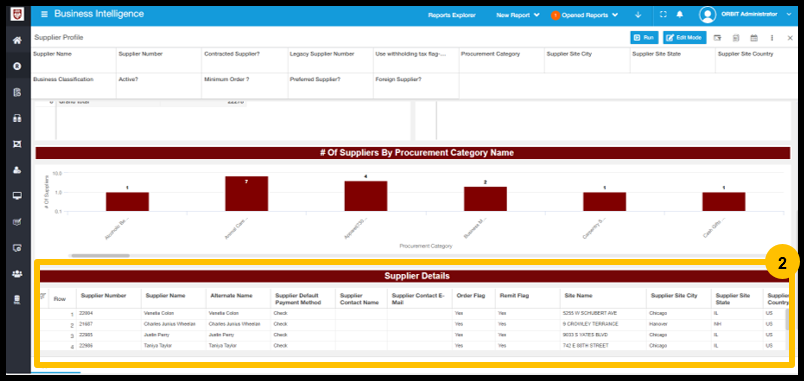Enter fullscreen with the expand icon
Image resolution: width=804 pixels, height=381 pixels.
click(x=663, y=15)
